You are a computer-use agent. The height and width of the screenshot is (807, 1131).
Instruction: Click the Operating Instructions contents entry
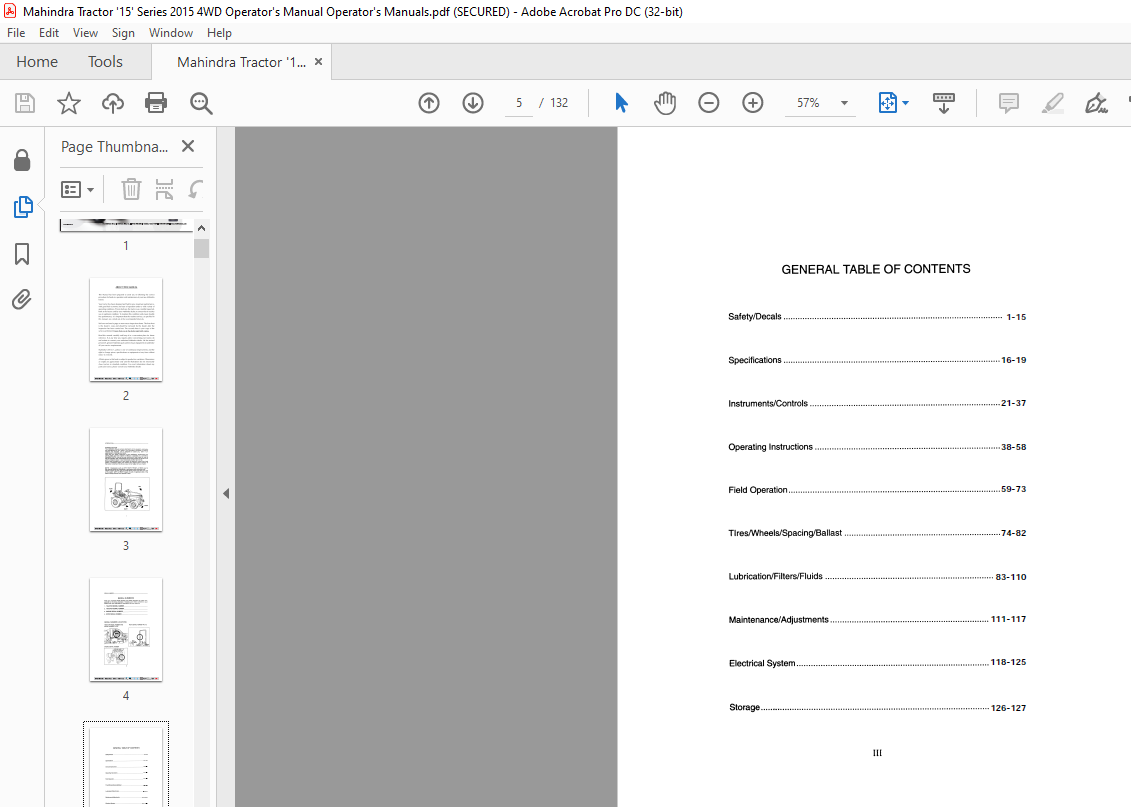(877, 447)
